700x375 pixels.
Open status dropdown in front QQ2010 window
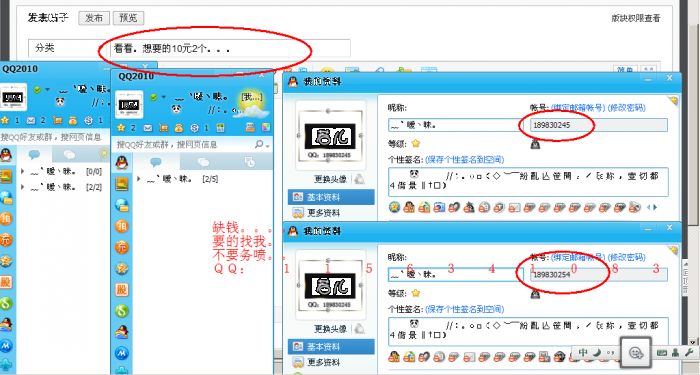click(x=163, y=97)
